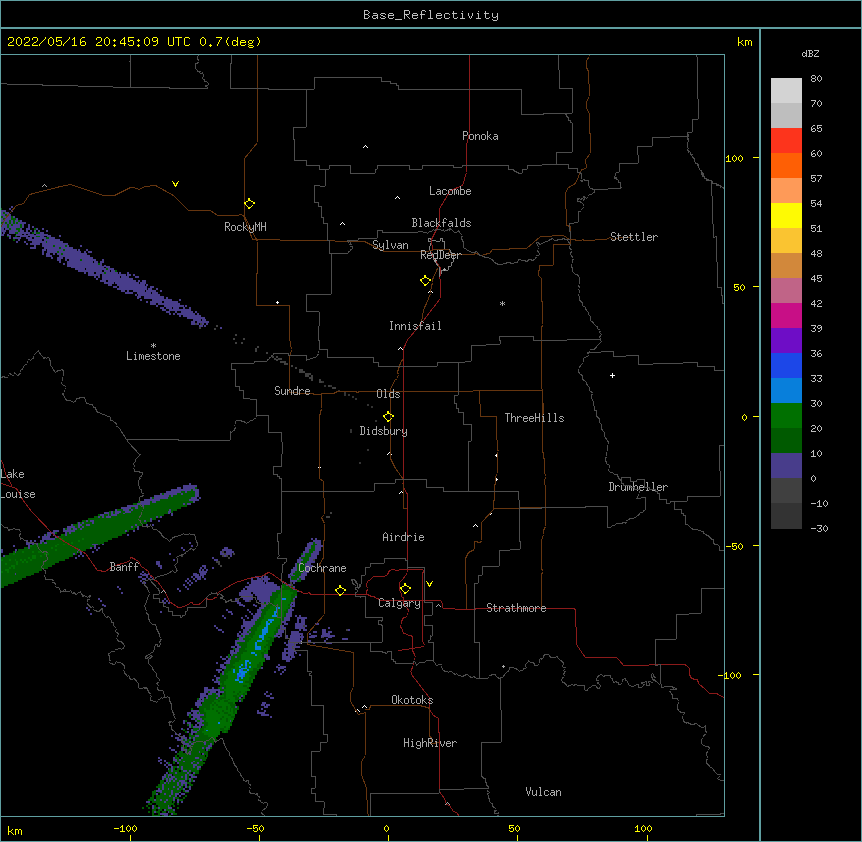
Task: Click the RockyMH label
Action: [245, 227]
